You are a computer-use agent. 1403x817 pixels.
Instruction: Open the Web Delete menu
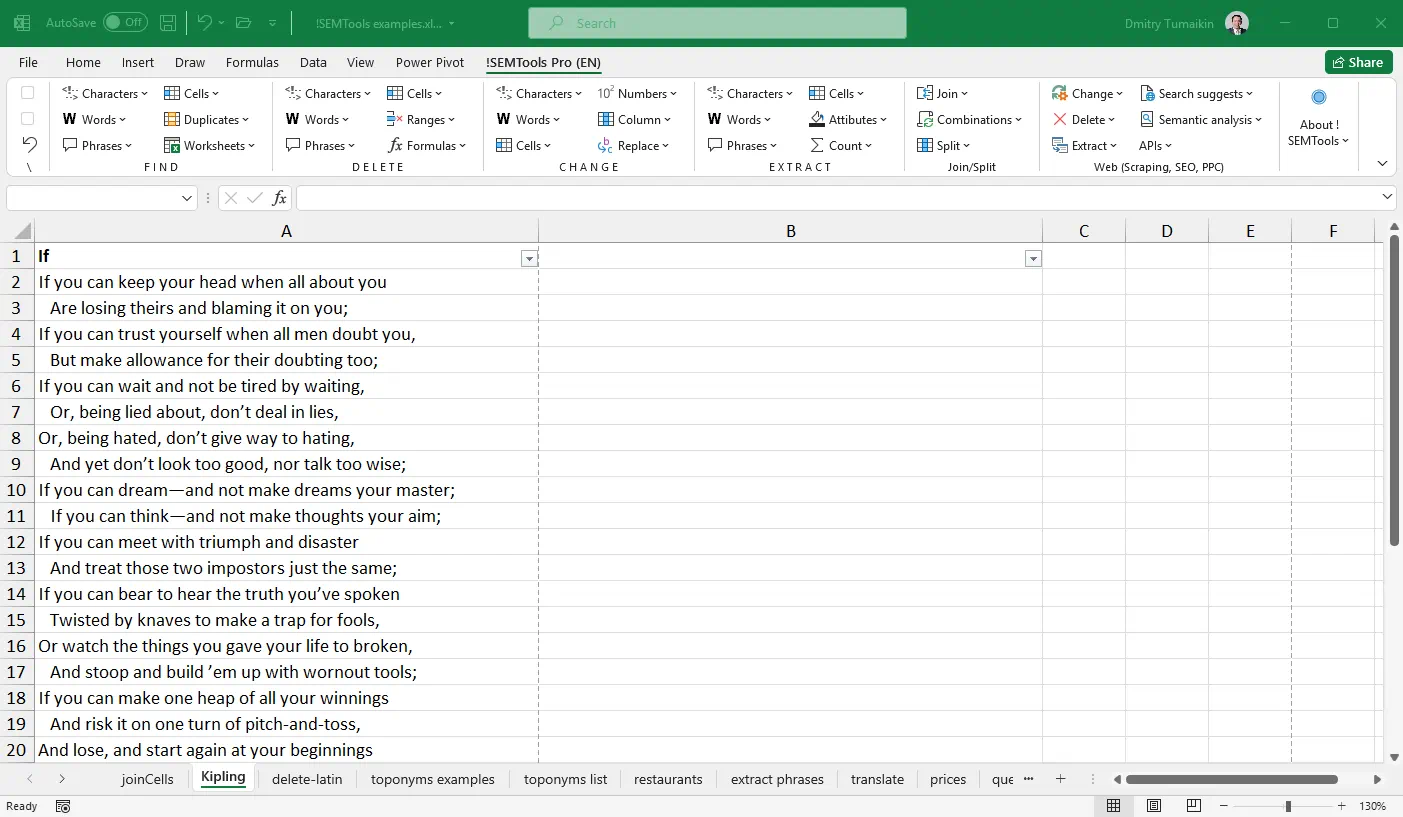(x=1084, y=119)
